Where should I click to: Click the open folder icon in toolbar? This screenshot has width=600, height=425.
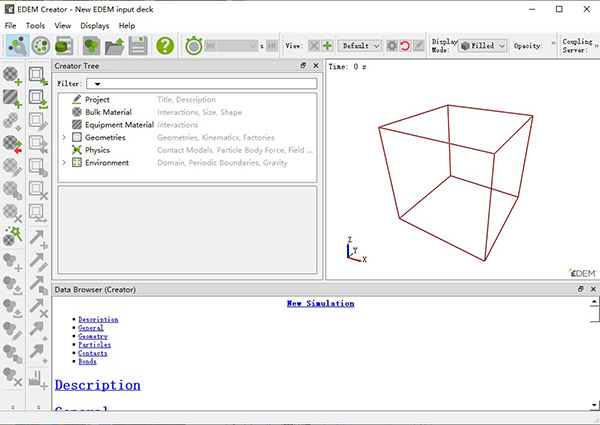point(116,45)
